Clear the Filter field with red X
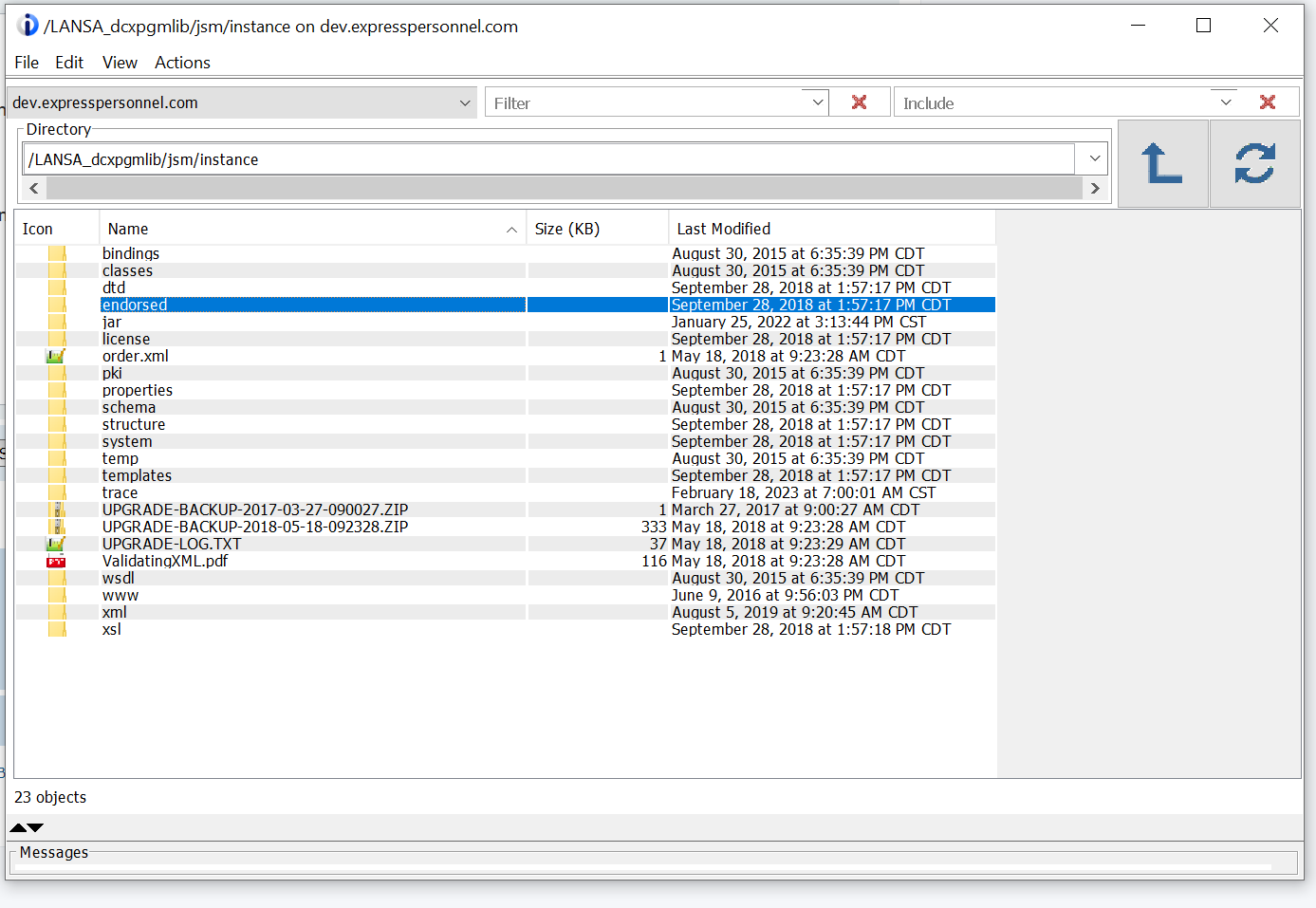 [x=859, y=102]
